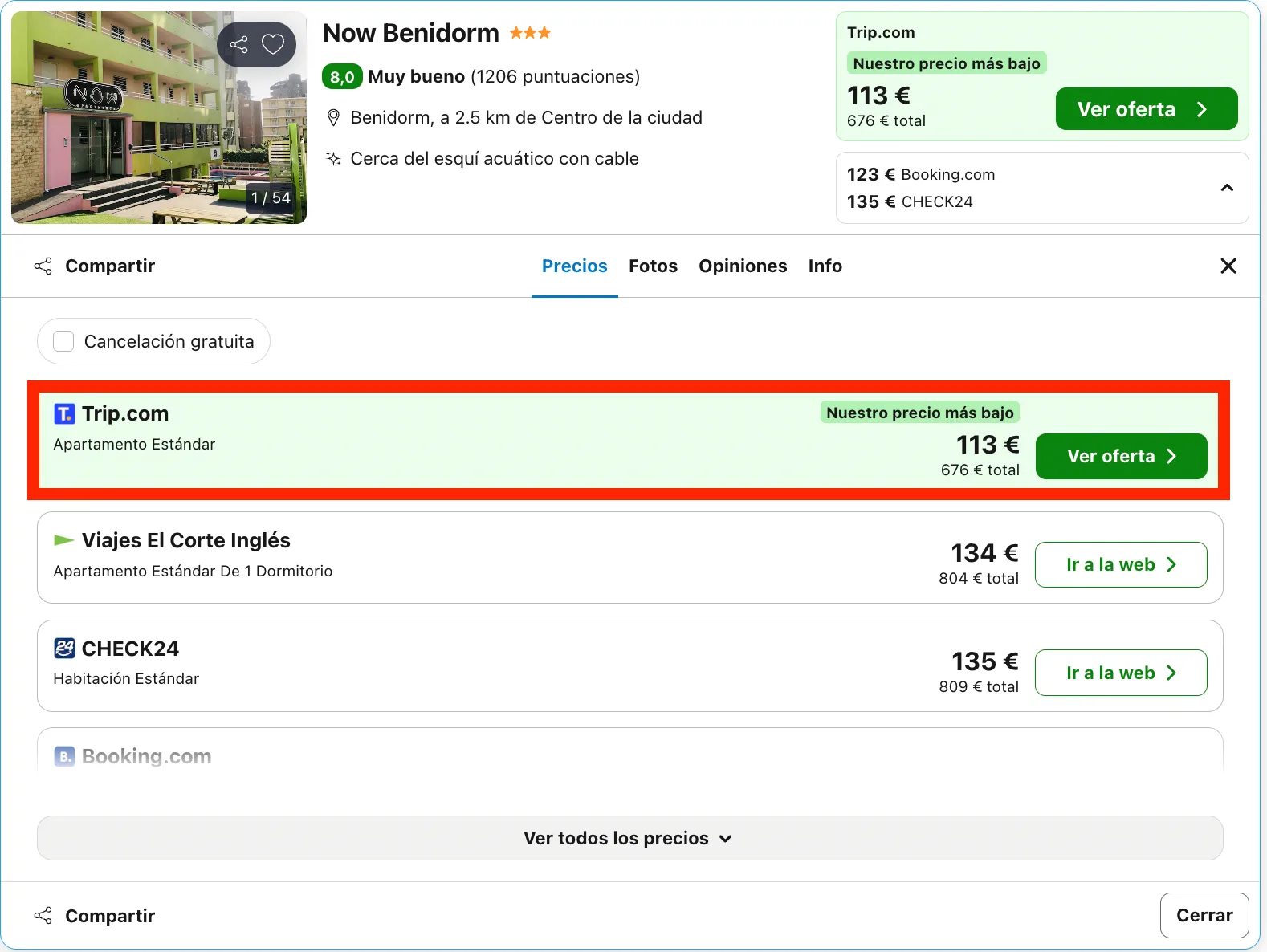Favorite the hotel with the heart icon
The image size is (1267, 952).
coord(273,44)
